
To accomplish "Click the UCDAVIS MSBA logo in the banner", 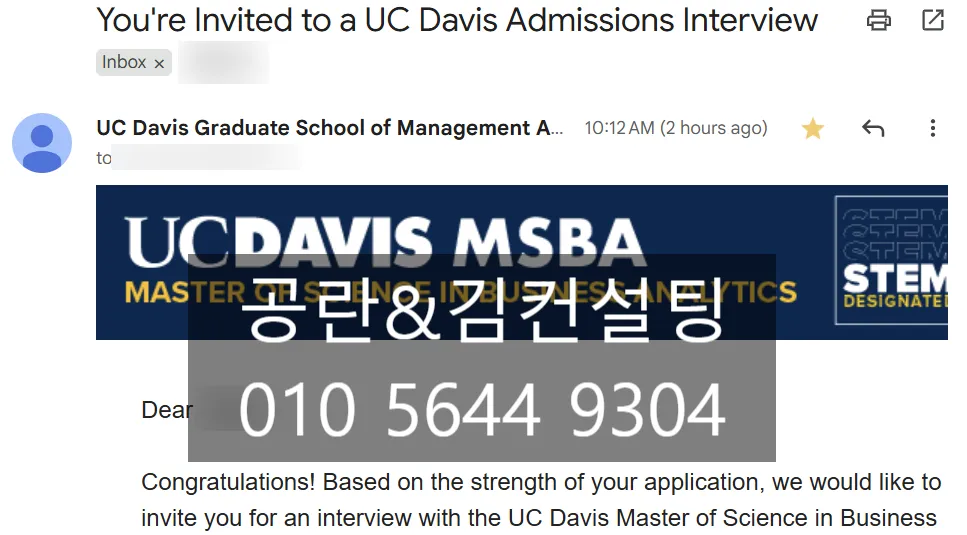I will pyautogui.click(x=385, y=242).
